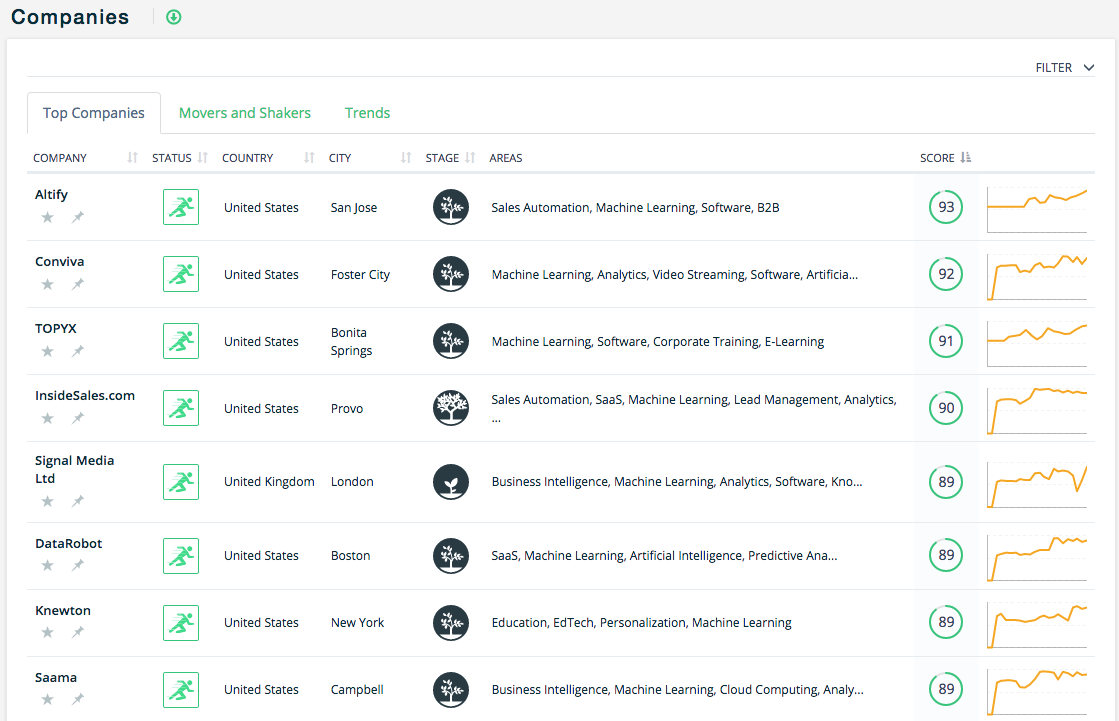Sort the table by STATUS column
Image resolution: width=1119 pixels, height=721 pixels.
203,158
